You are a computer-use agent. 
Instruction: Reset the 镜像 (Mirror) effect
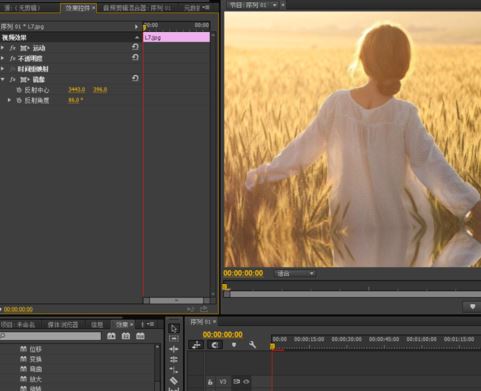coord(135,79)
